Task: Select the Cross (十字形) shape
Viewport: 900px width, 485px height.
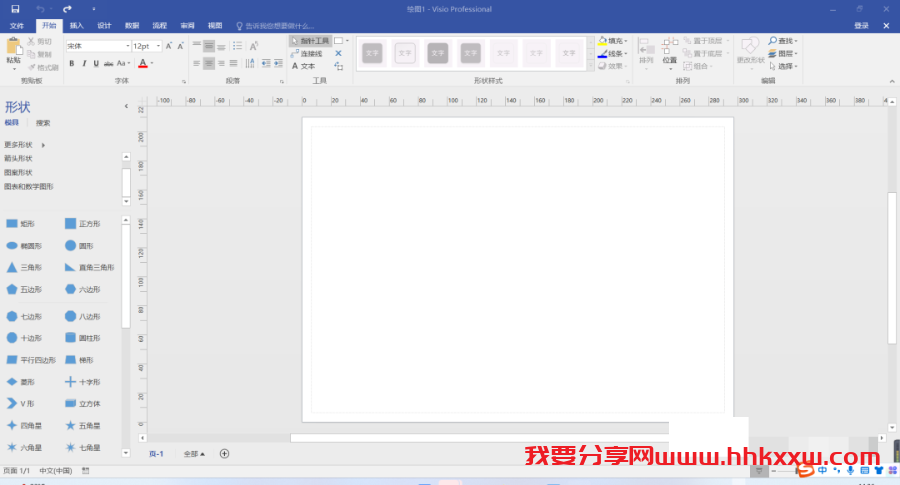Action: click(83, 382)
